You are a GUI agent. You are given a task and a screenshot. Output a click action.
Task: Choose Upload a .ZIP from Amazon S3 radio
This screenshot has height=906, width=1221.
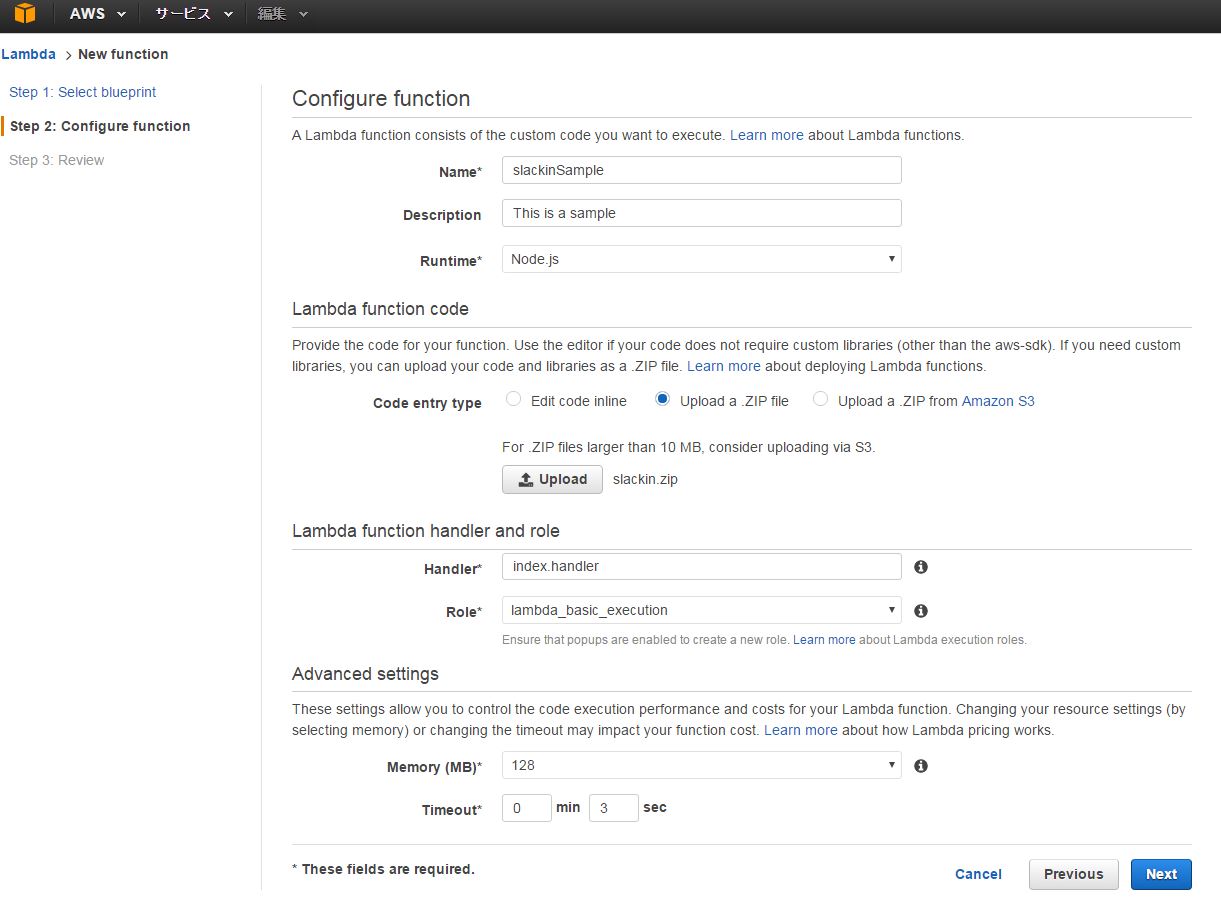(820, 400)
